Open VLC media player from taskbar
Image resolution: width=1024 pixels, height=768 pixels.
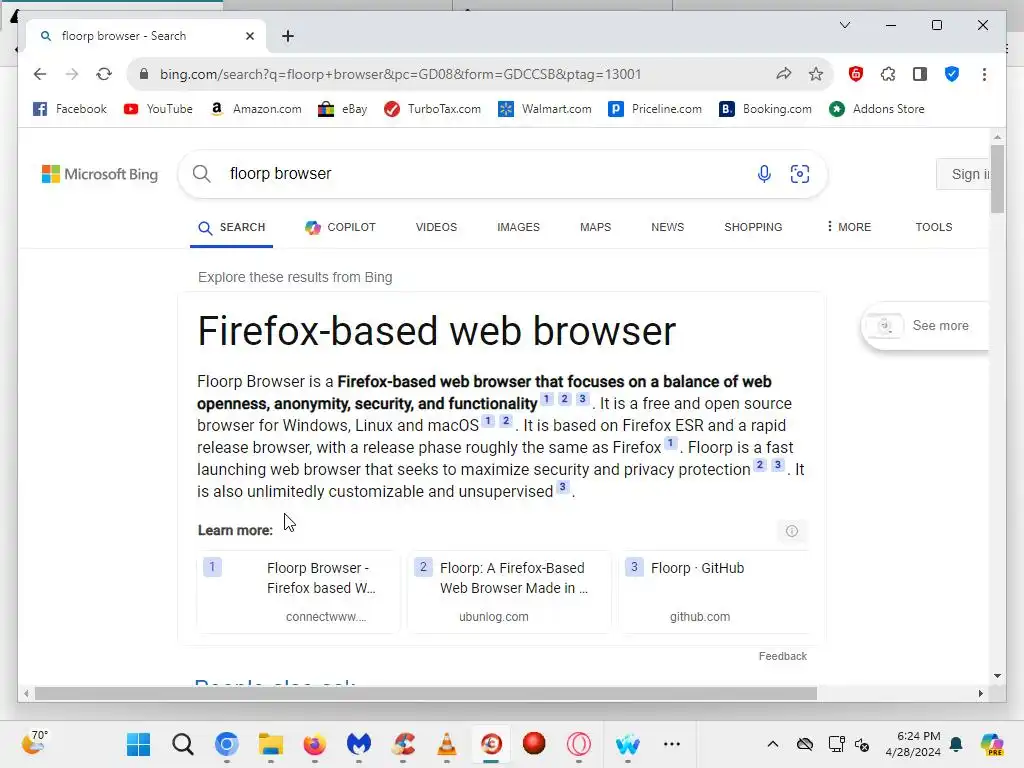pos(447,744)
